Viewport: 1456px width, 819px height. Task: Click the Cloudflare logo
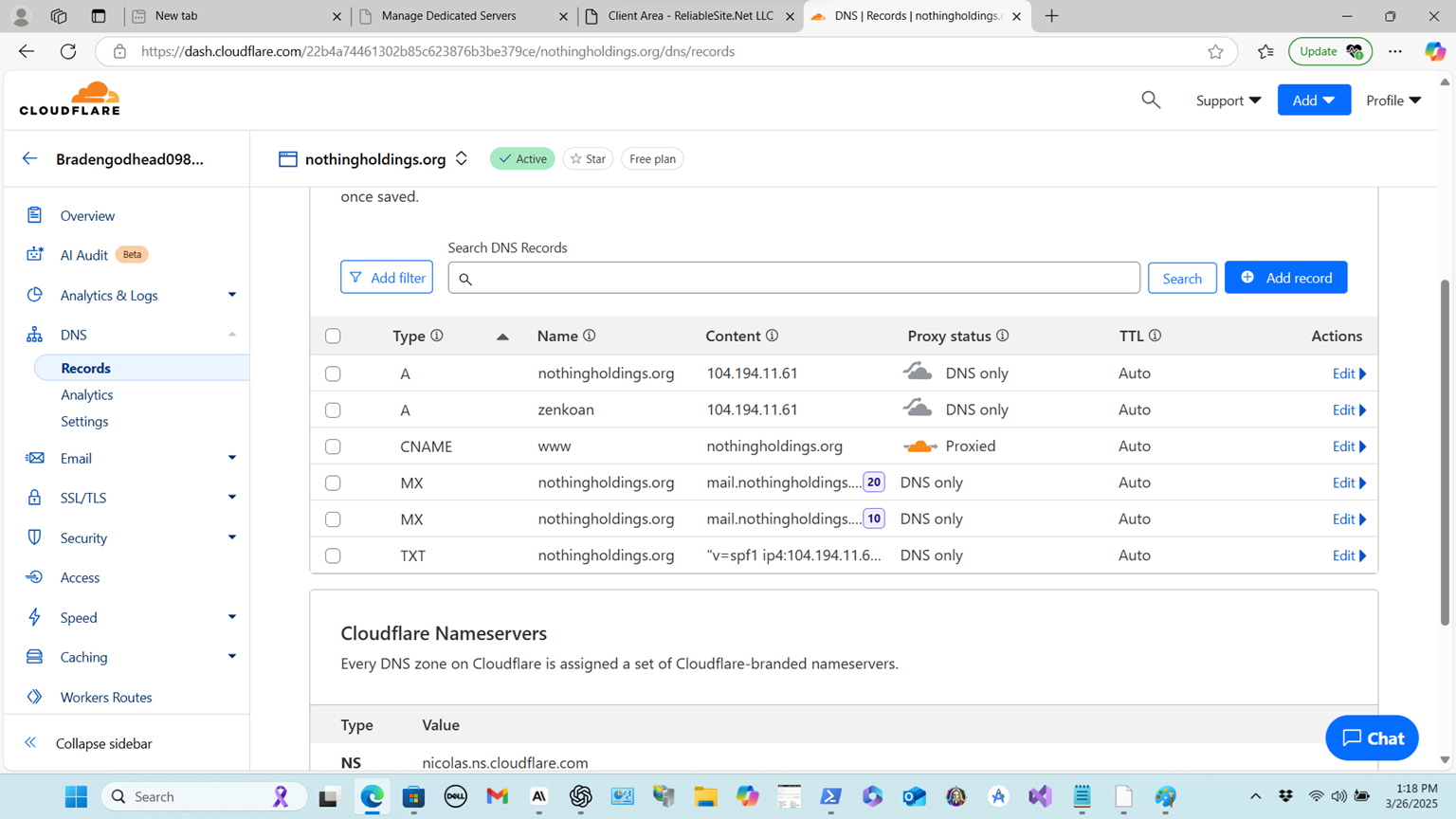(70, 99)
